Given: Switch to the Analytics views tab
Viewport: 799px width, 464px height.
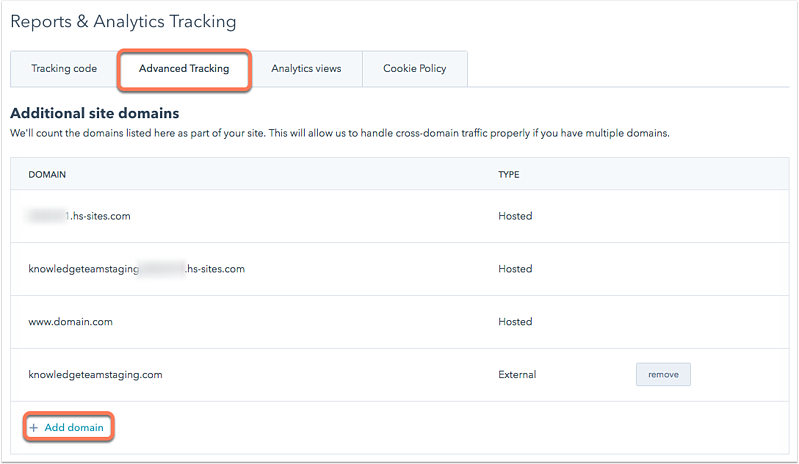Looking at the screenshot, I should coord(306,69).
